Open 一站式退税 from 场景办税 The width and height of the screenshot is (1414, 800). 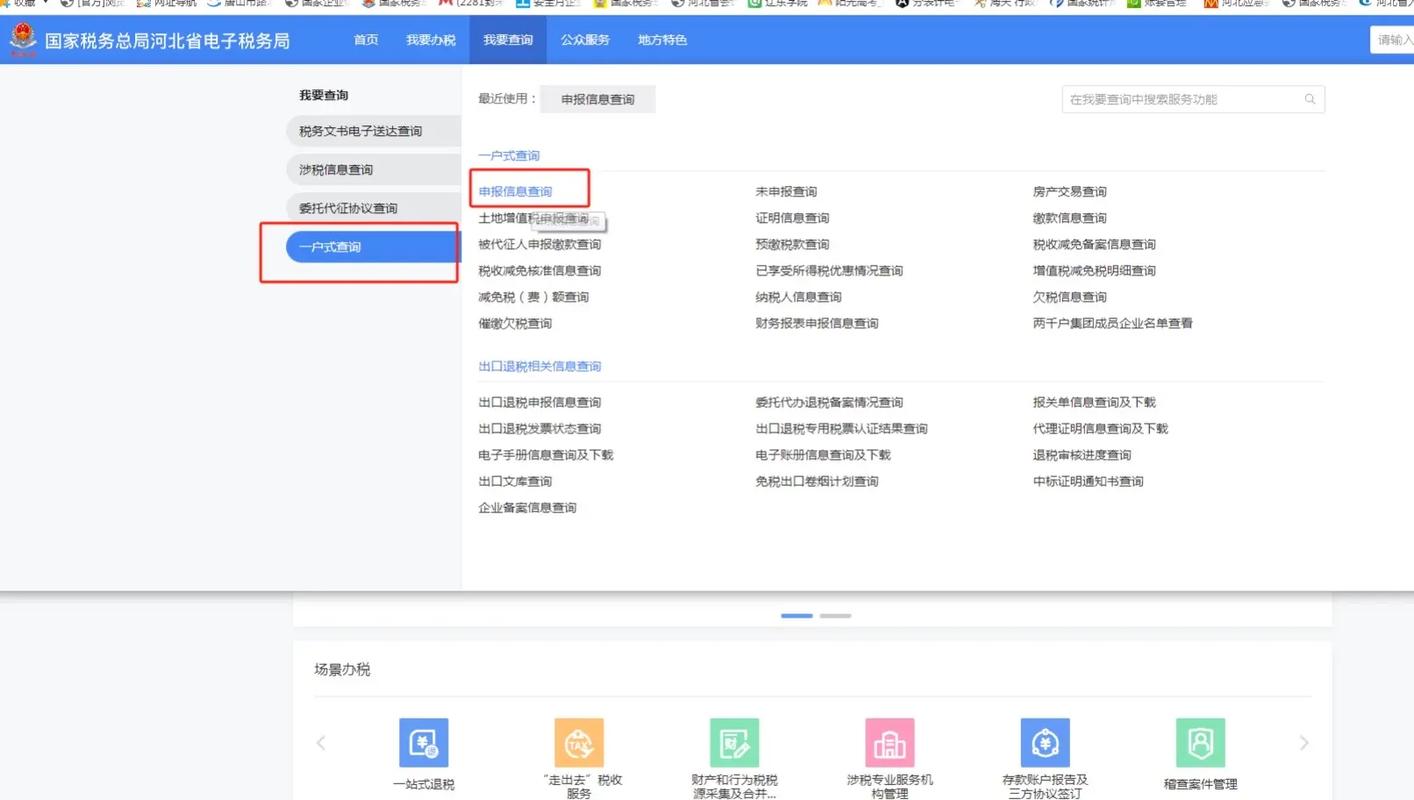[423, 743]
